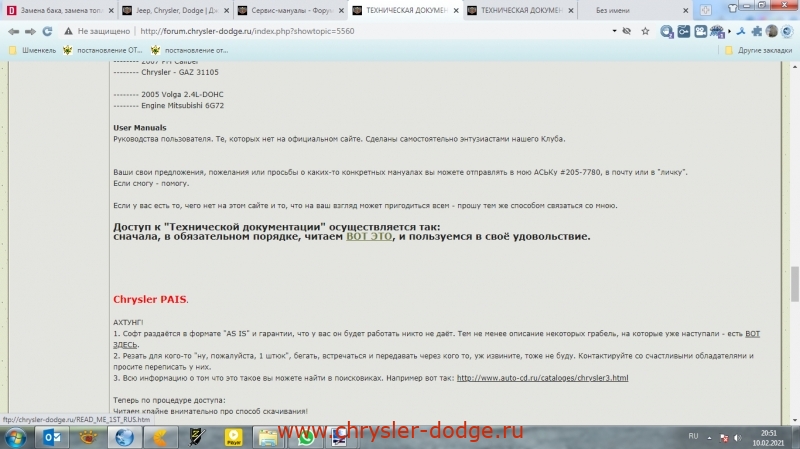Switch to the second 'ТЕХНИЧЕСКАЯ ДОКУМЕН' tab
800x449 pixels.
click(519, 10)
